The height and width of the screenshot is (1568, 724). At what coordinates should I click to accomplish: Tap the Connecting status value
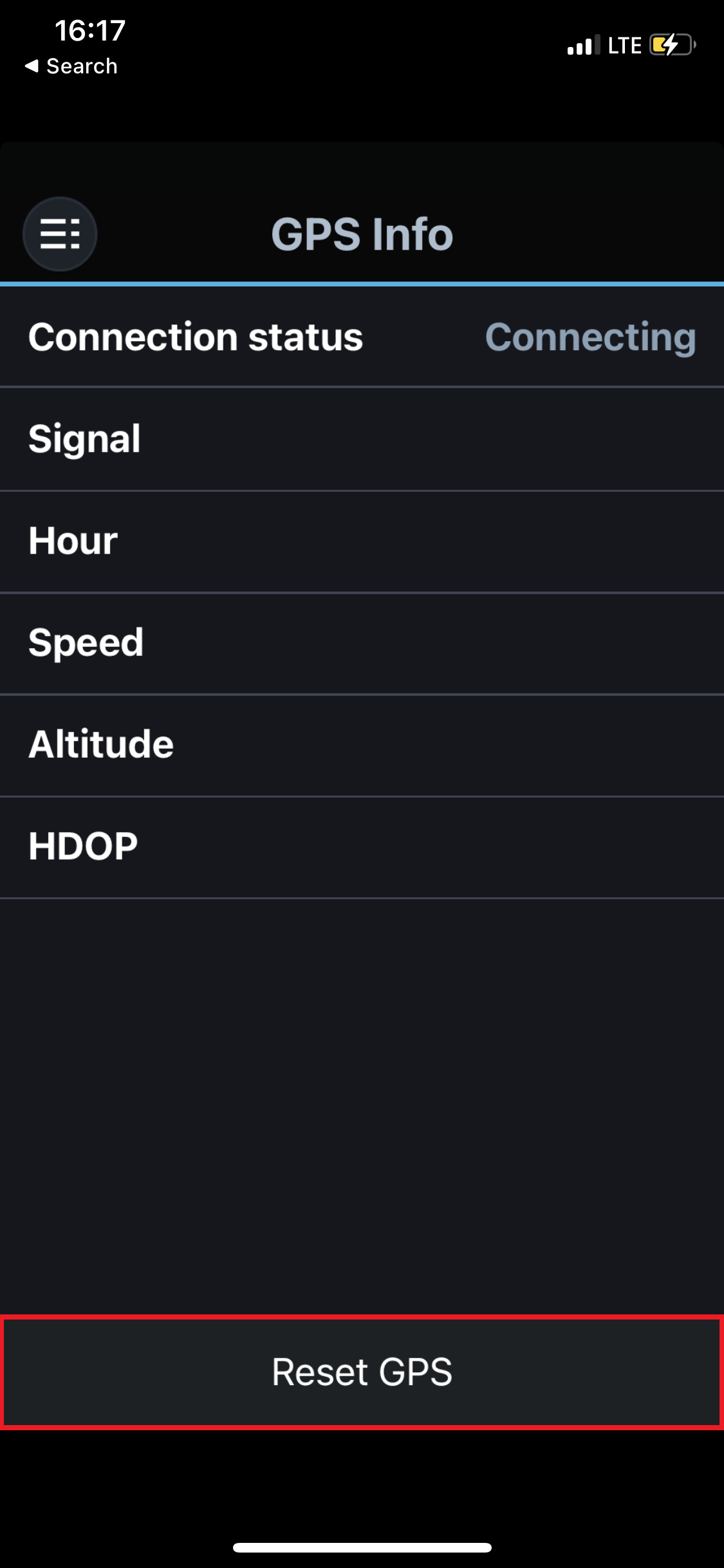click(x=590, y=337)
